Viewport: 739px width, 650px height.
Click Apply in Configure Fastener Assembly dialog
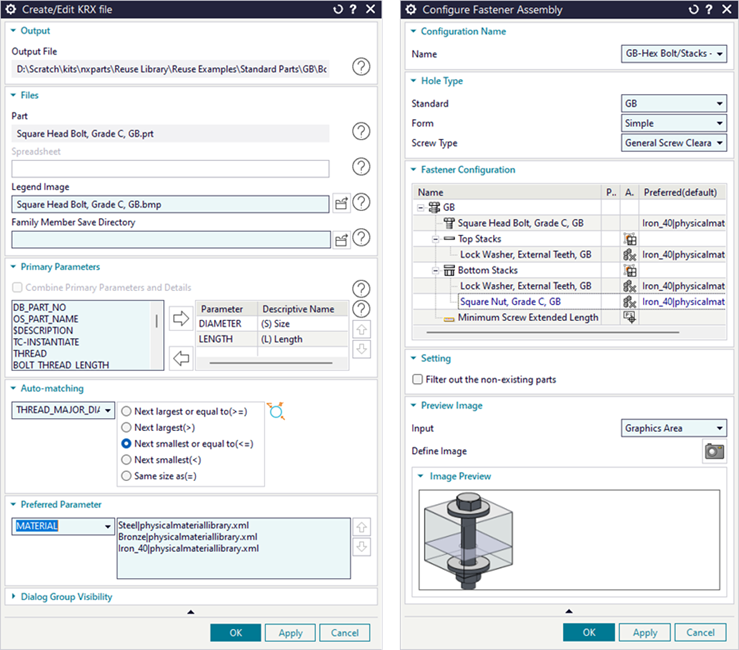645,633
